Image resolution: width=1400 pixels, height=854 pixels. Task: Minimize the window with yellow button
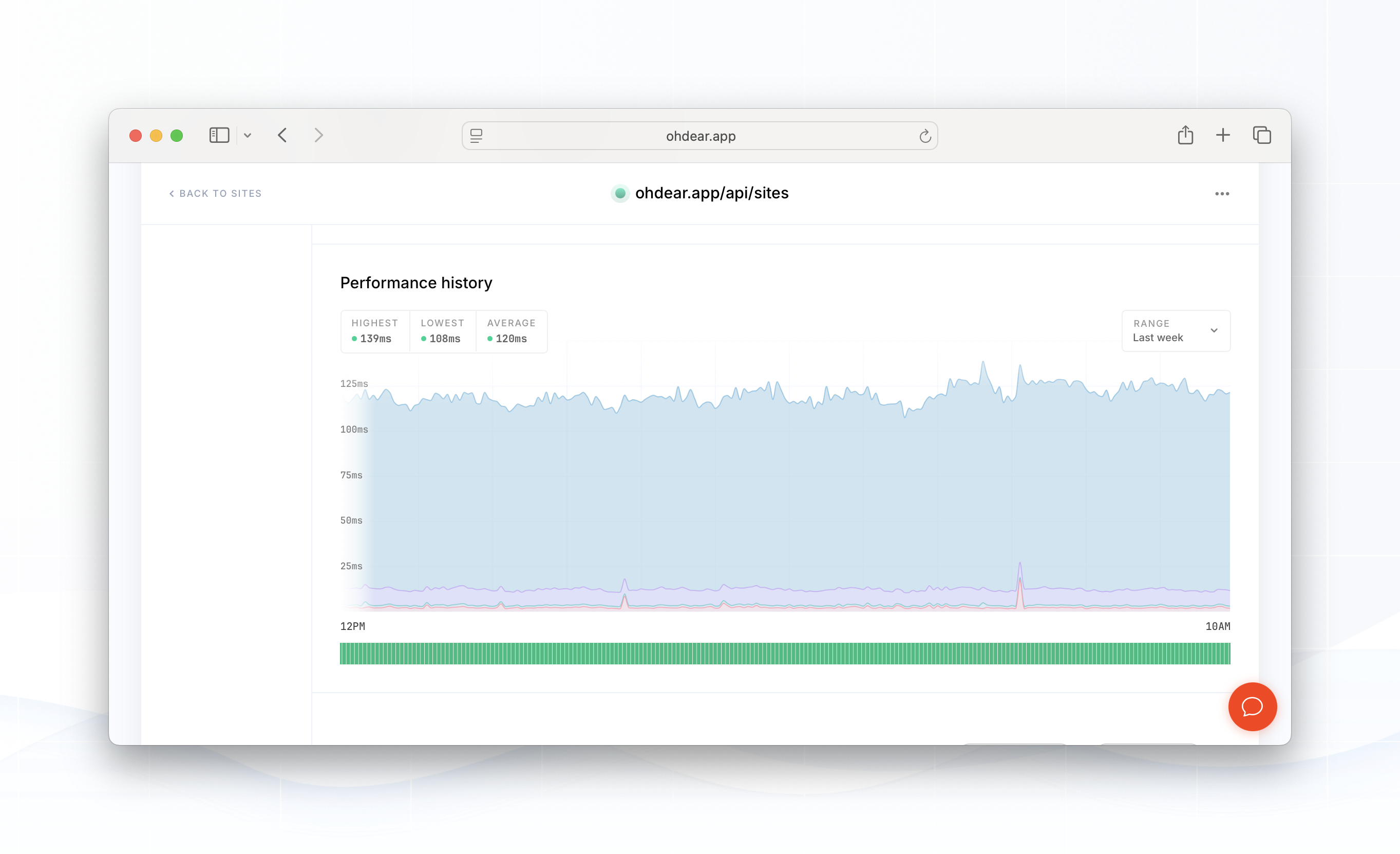pos(156,136)
